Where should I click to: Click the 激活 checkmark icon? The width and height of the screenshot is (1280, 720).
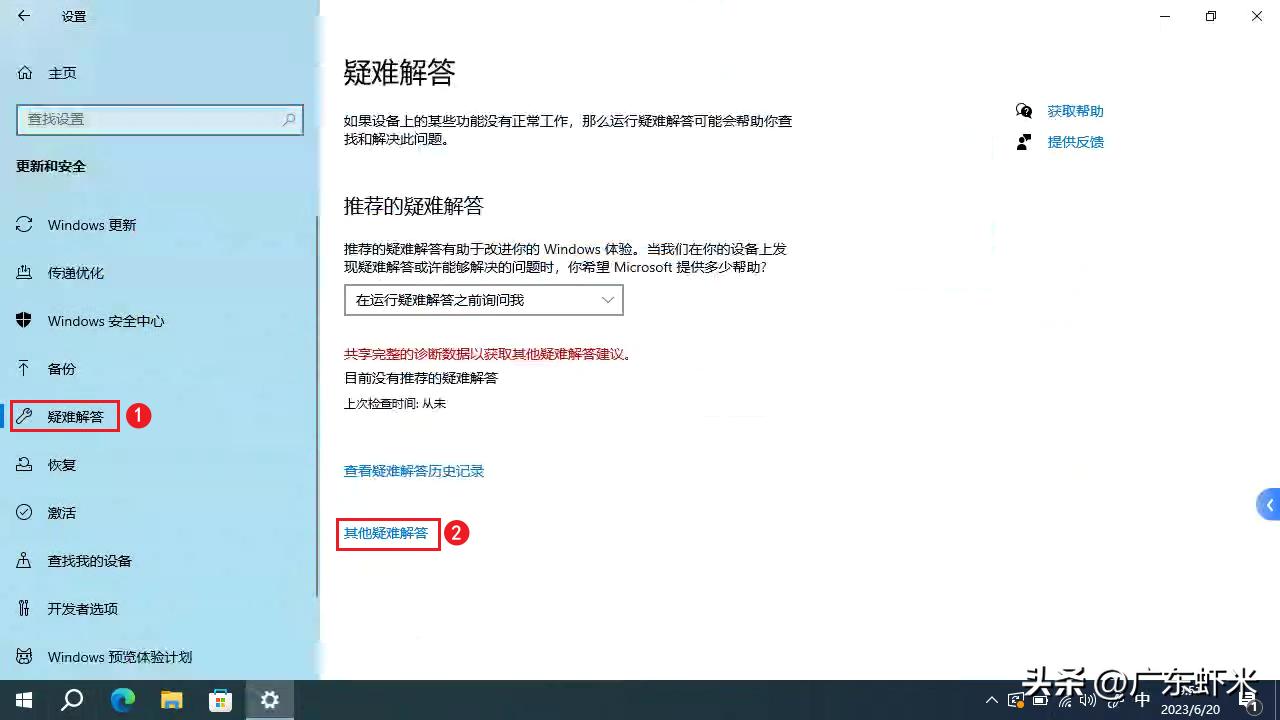[24, 512]
